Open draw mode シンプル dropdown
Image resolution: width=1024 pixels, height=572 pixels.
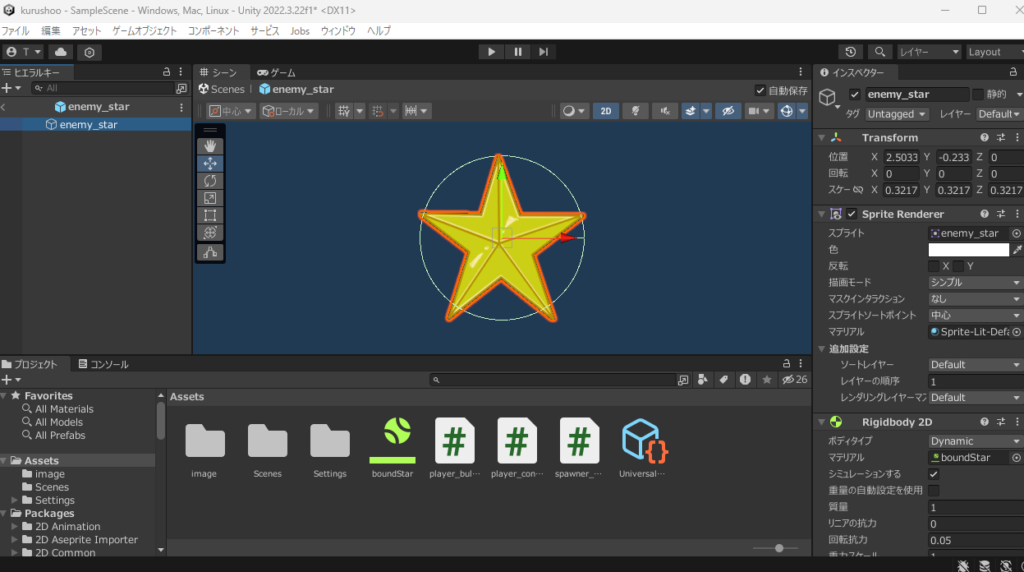click(976, 282)
